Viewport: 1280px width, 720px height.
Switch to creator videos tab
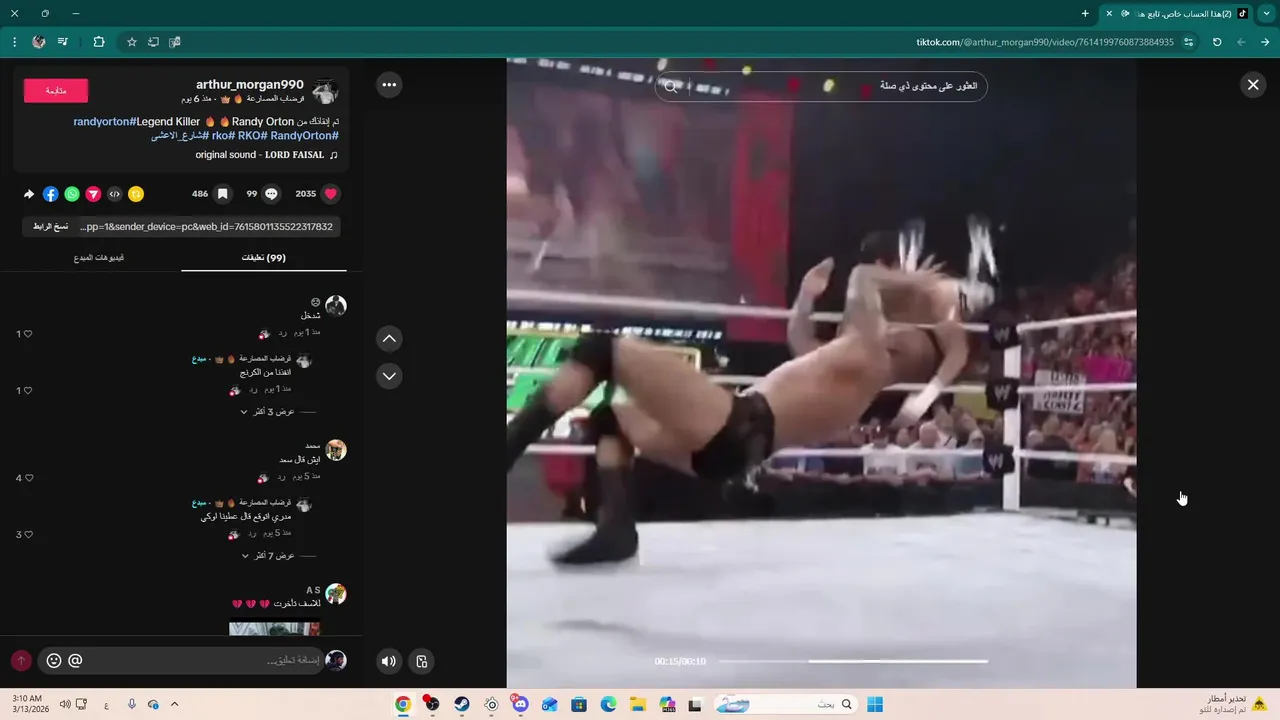tap(99, 258)
